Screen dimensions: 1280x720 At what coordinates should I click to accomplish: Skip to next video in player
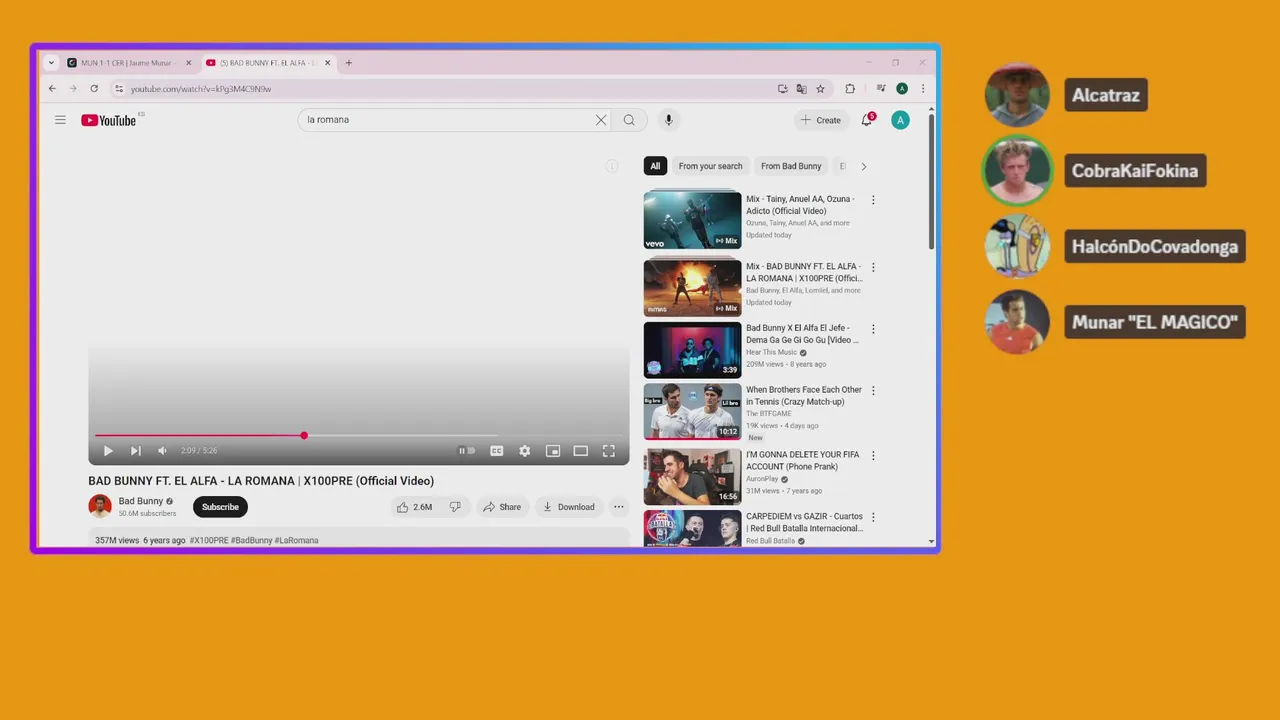135,451
